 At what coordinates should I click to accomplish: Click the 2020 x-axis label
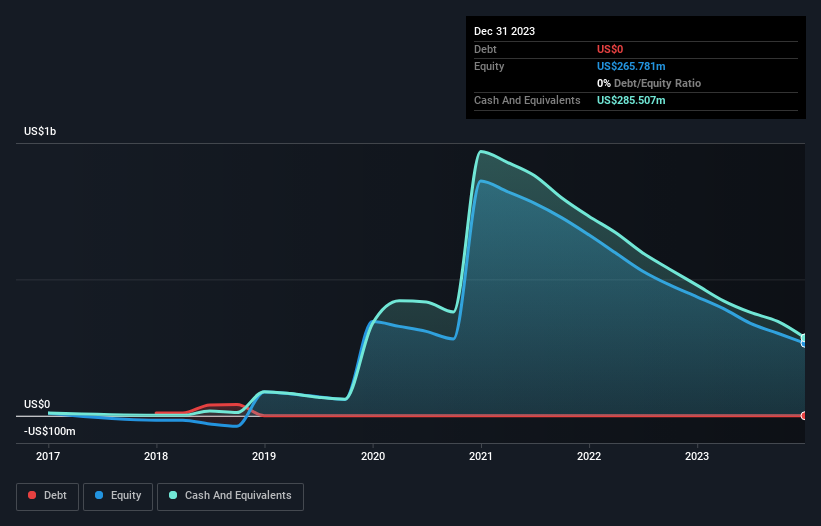click(373, 456)
